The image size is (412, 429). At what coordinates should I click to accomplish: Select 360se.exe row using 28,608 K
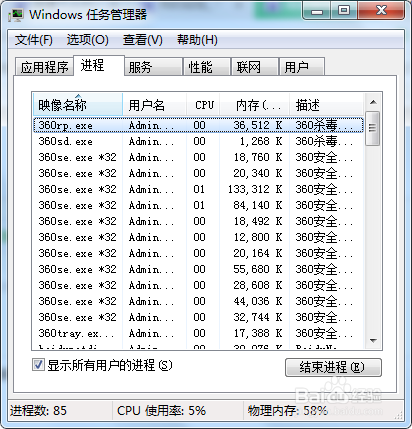click(198, 285)
